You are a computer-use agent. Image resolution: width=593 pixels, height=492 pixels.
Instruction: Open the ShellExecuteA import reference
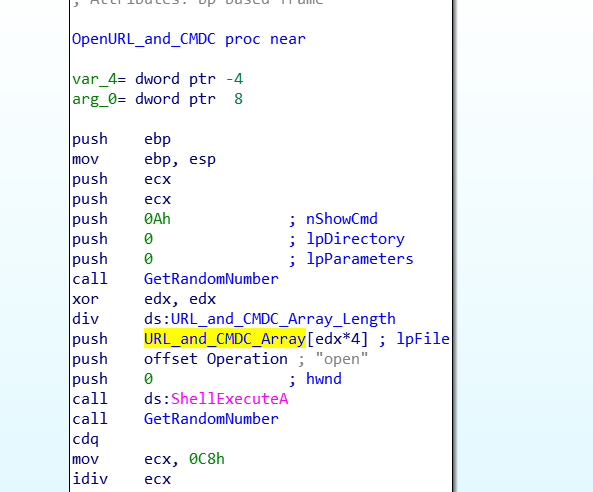coord(230,399)
